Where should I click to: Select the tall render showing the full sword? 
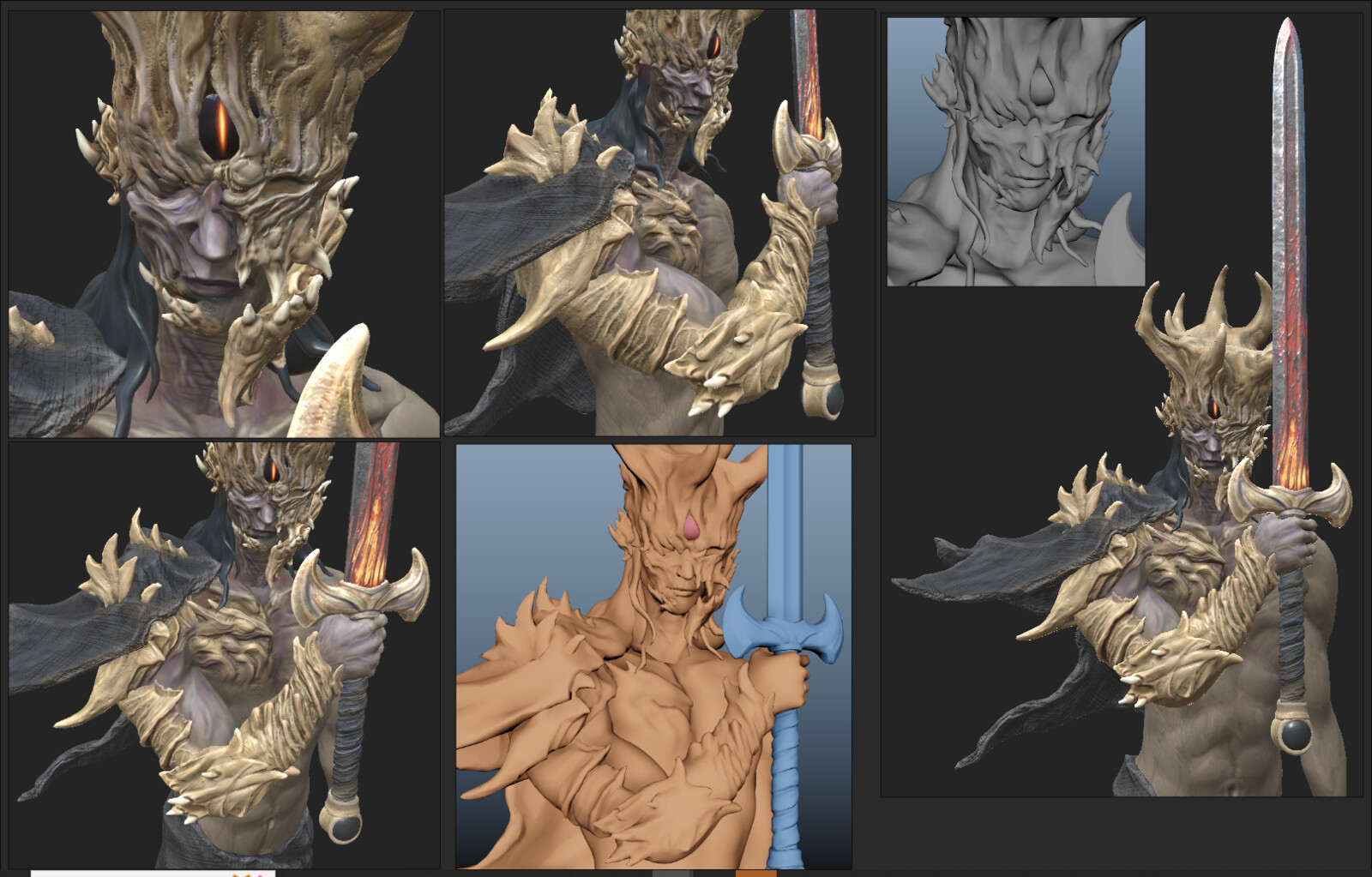coord(1122,405)
